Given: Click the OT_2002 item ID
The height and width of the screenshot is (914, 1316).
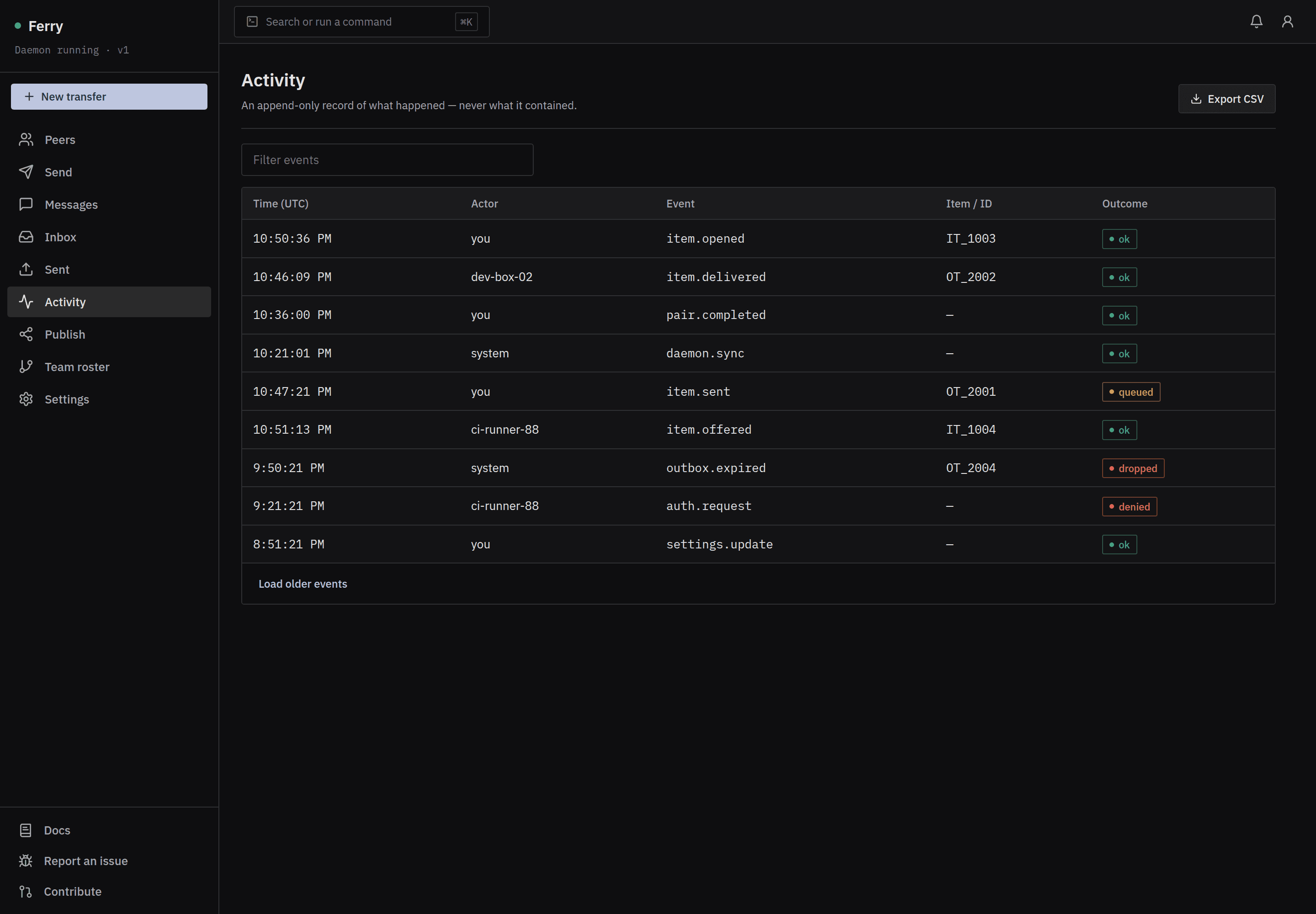Looking at the screenshot, I should coord(971,277).
